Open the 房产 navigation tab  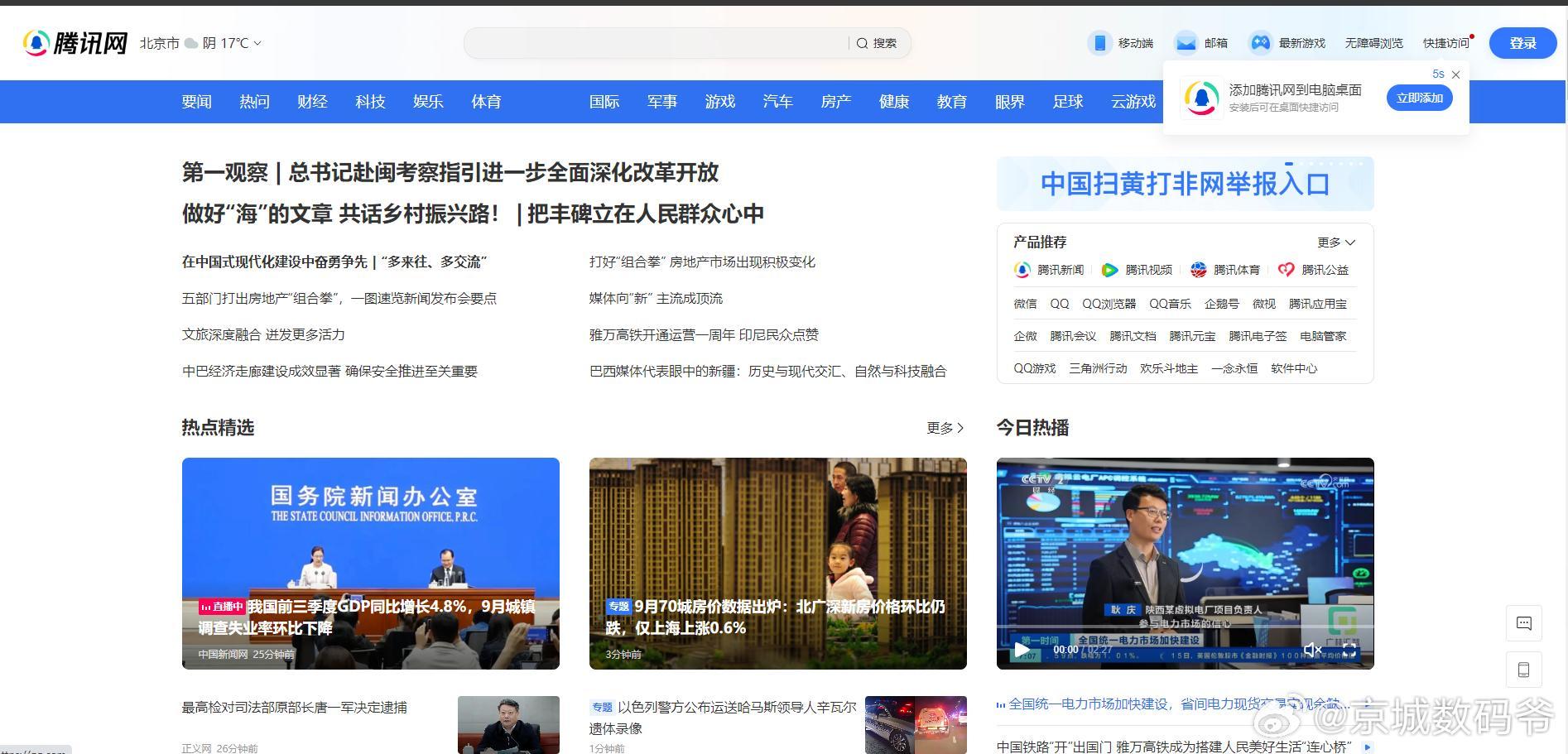click(836, 102)
